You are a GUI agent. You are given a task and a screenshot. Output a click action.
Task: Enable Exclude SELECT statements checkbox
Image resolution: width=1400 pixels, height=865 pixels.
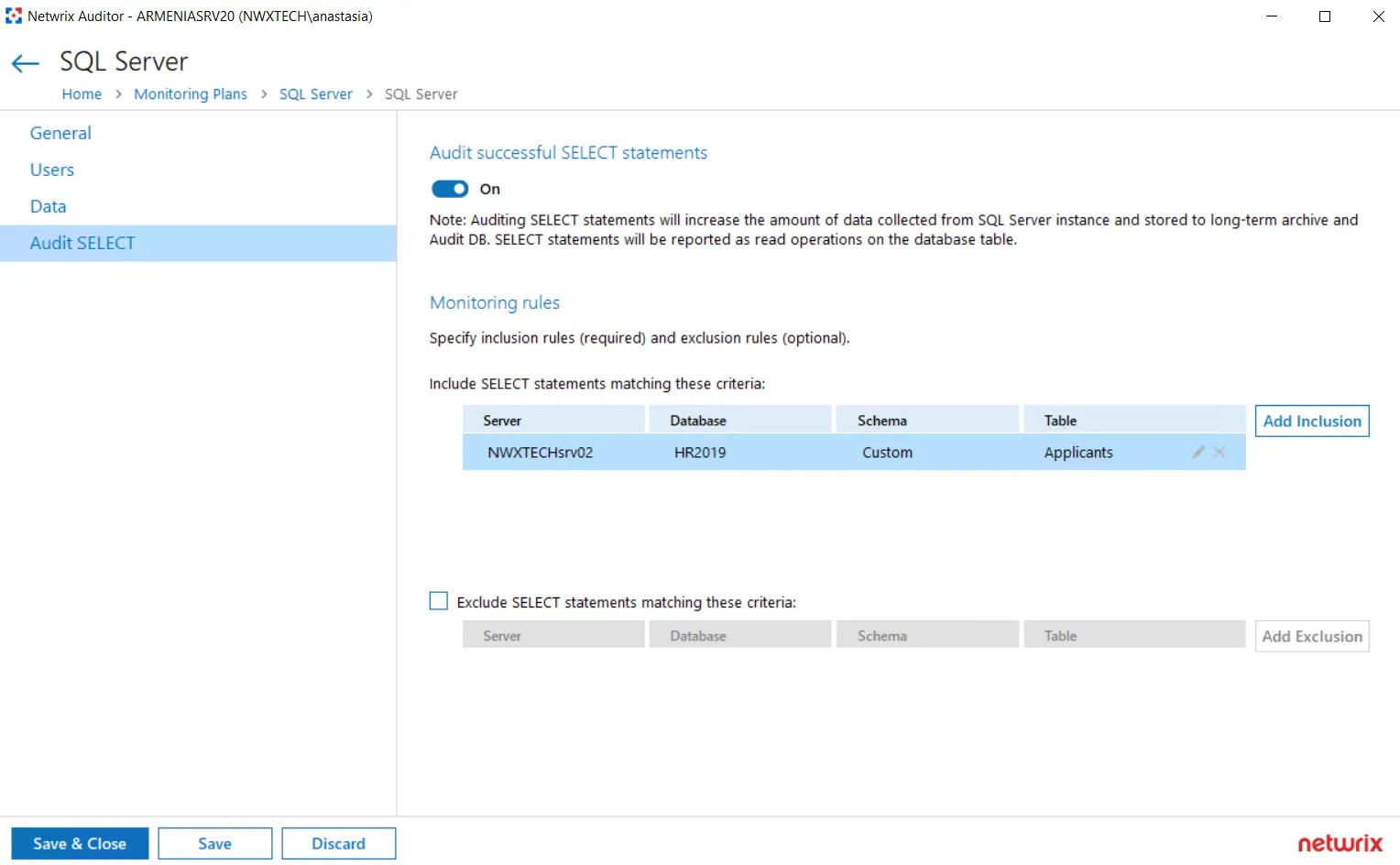[x=439, y=601]
